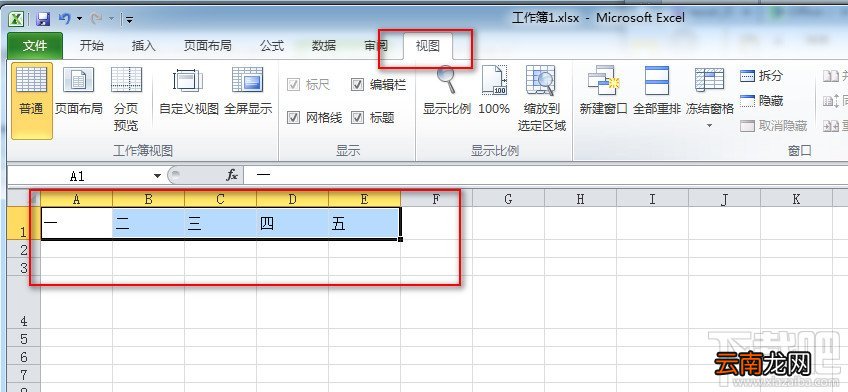
Task: Select row 1 header
Action: 24,223
